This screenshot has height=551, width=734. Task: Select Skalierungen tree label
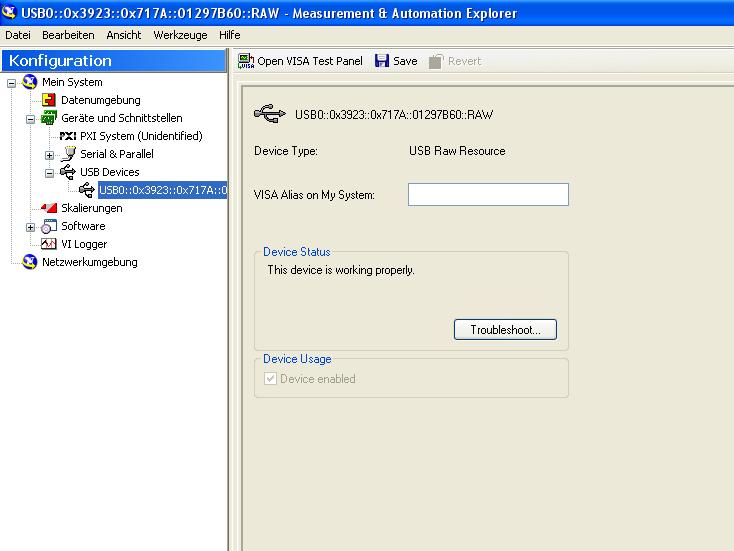(92, 208)
